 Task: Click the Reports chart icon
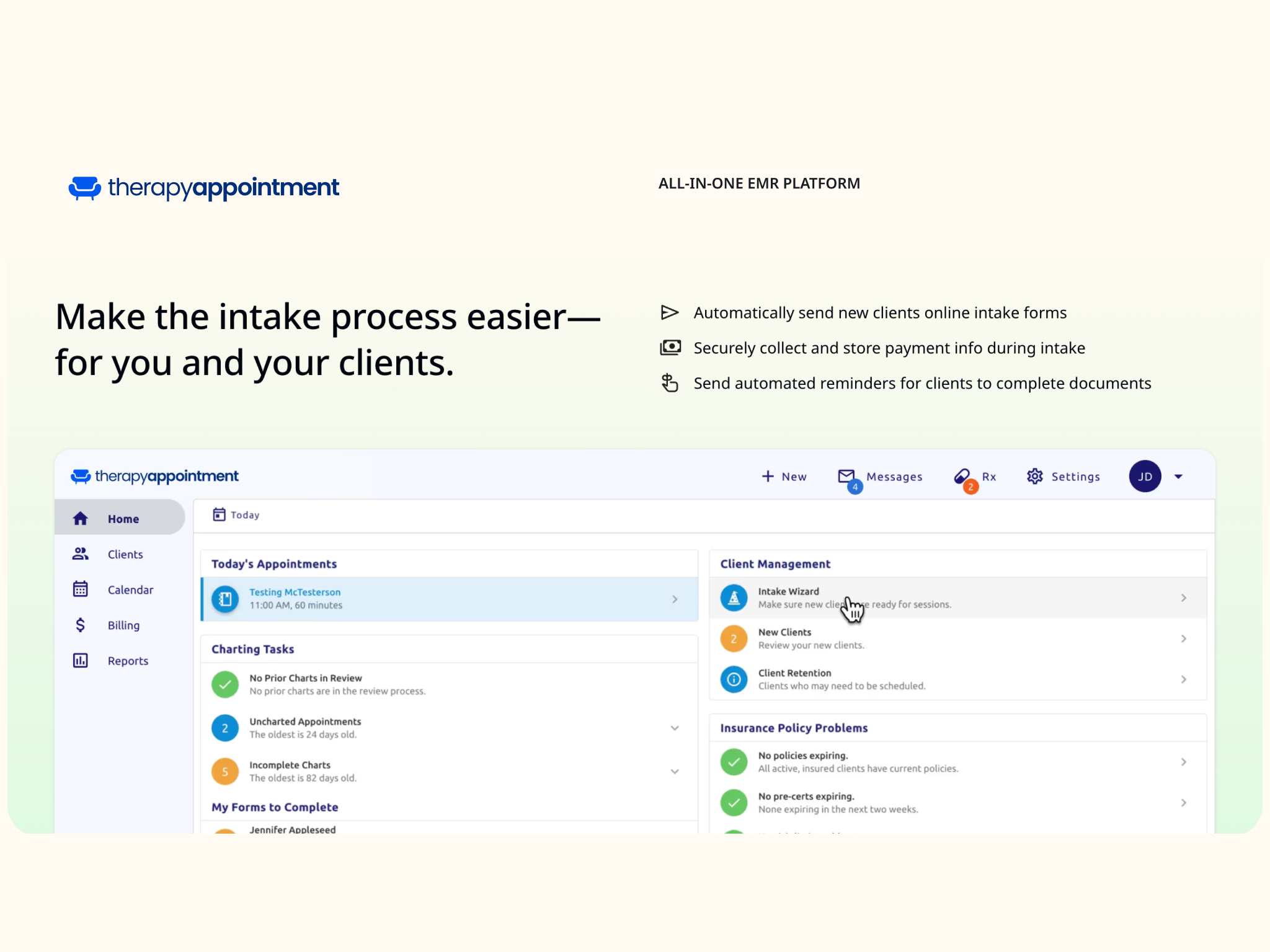[81, 661]
